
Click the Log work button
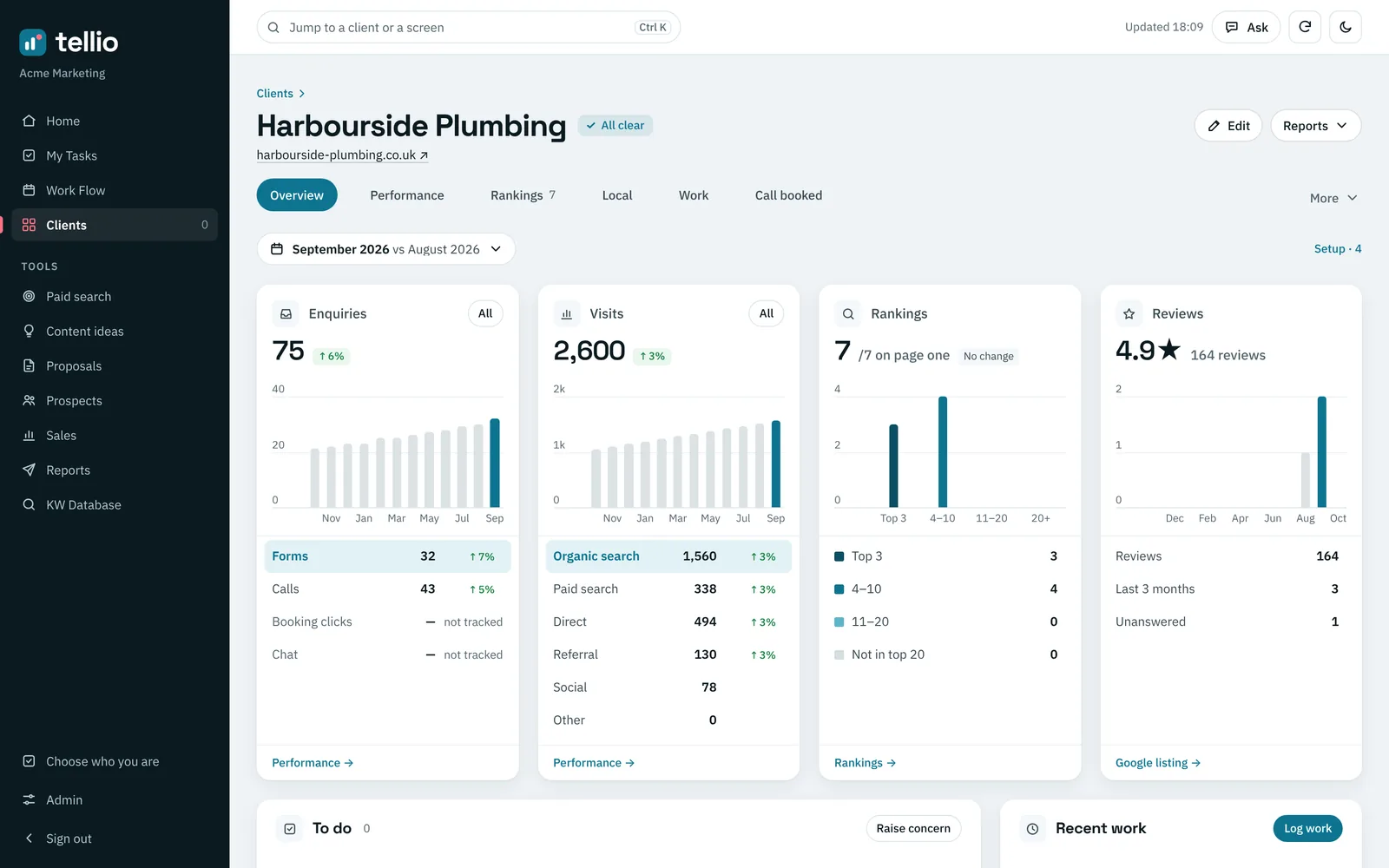pyautogui.click(x=1307, y=829)
